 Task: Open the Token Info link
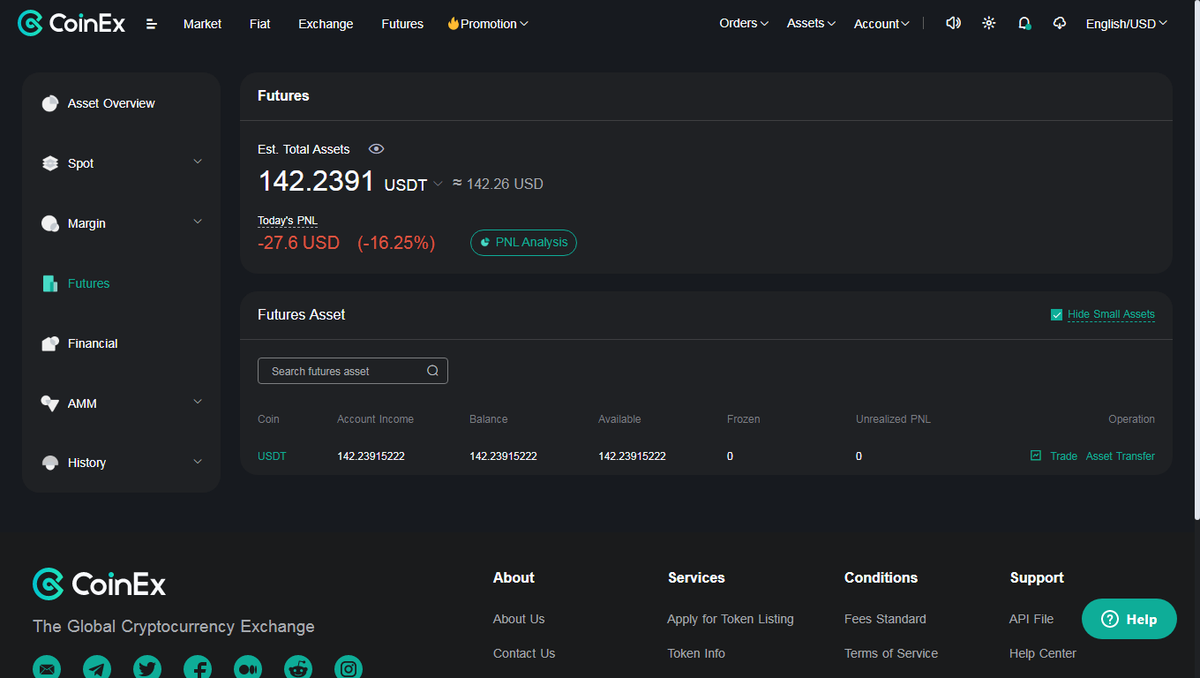(x=696, y=653)
